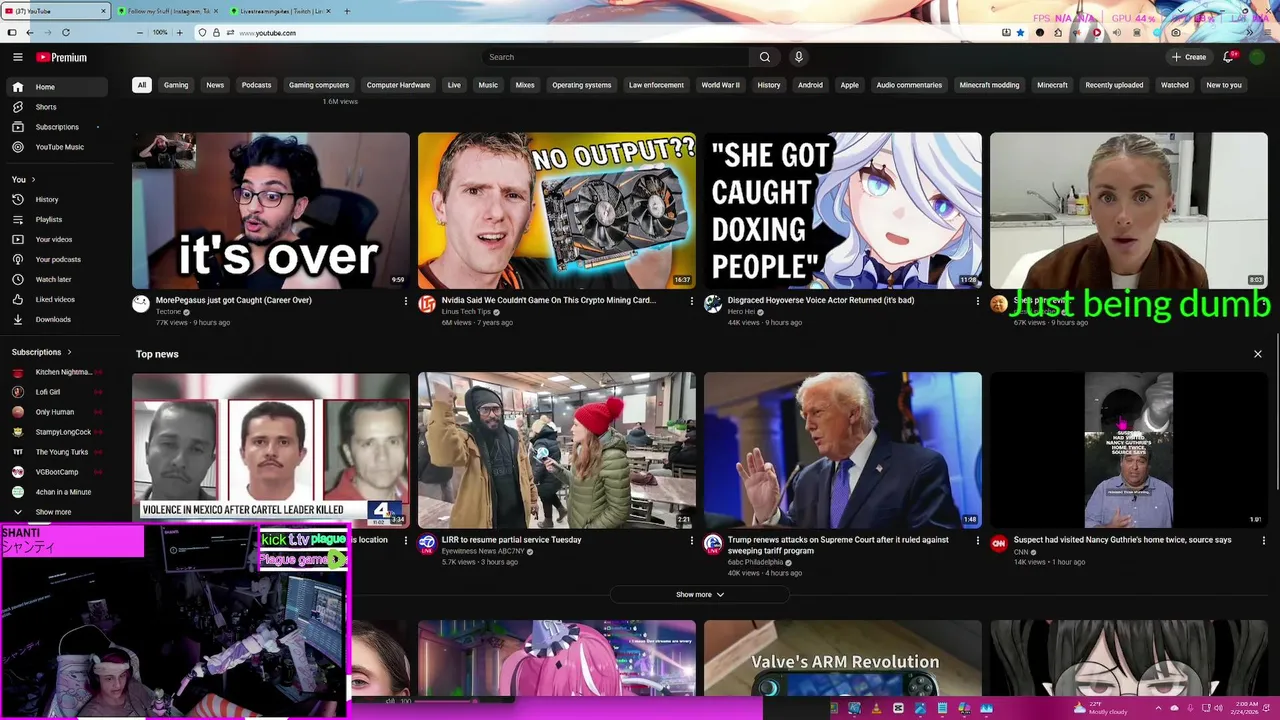Open Kitchen Nightmares subscription channel
The height and width of the screenshot is (720, 1280).
pos(55,372)
